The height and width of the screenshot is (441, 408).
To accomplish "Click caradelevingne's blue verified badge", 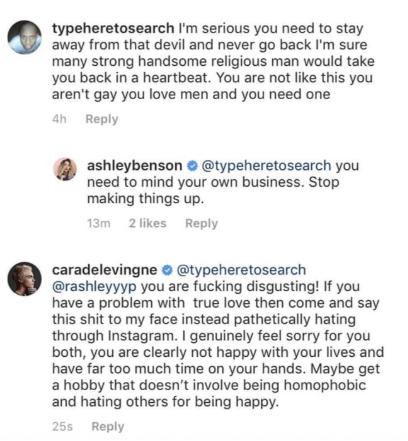I will (x=167, y=270).
